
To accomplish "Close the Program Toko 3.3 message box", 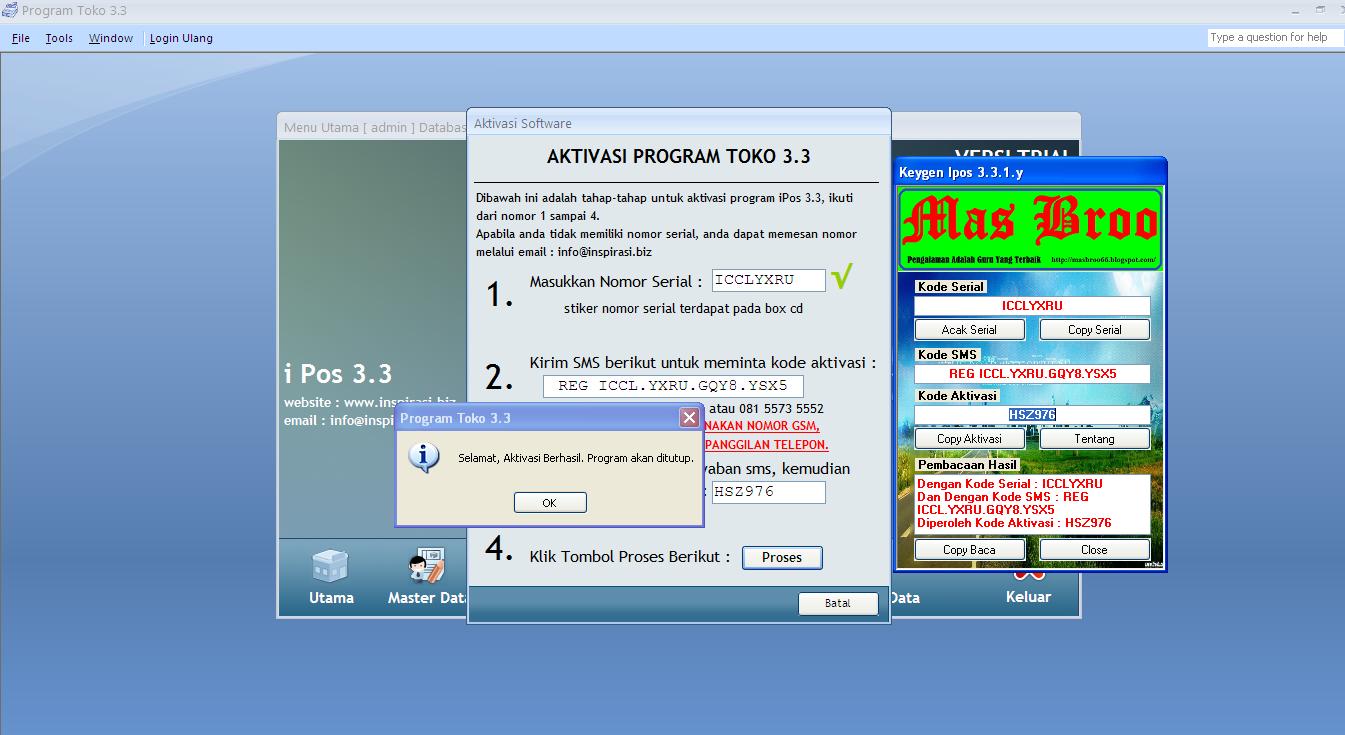I will [x=689, y=417].
